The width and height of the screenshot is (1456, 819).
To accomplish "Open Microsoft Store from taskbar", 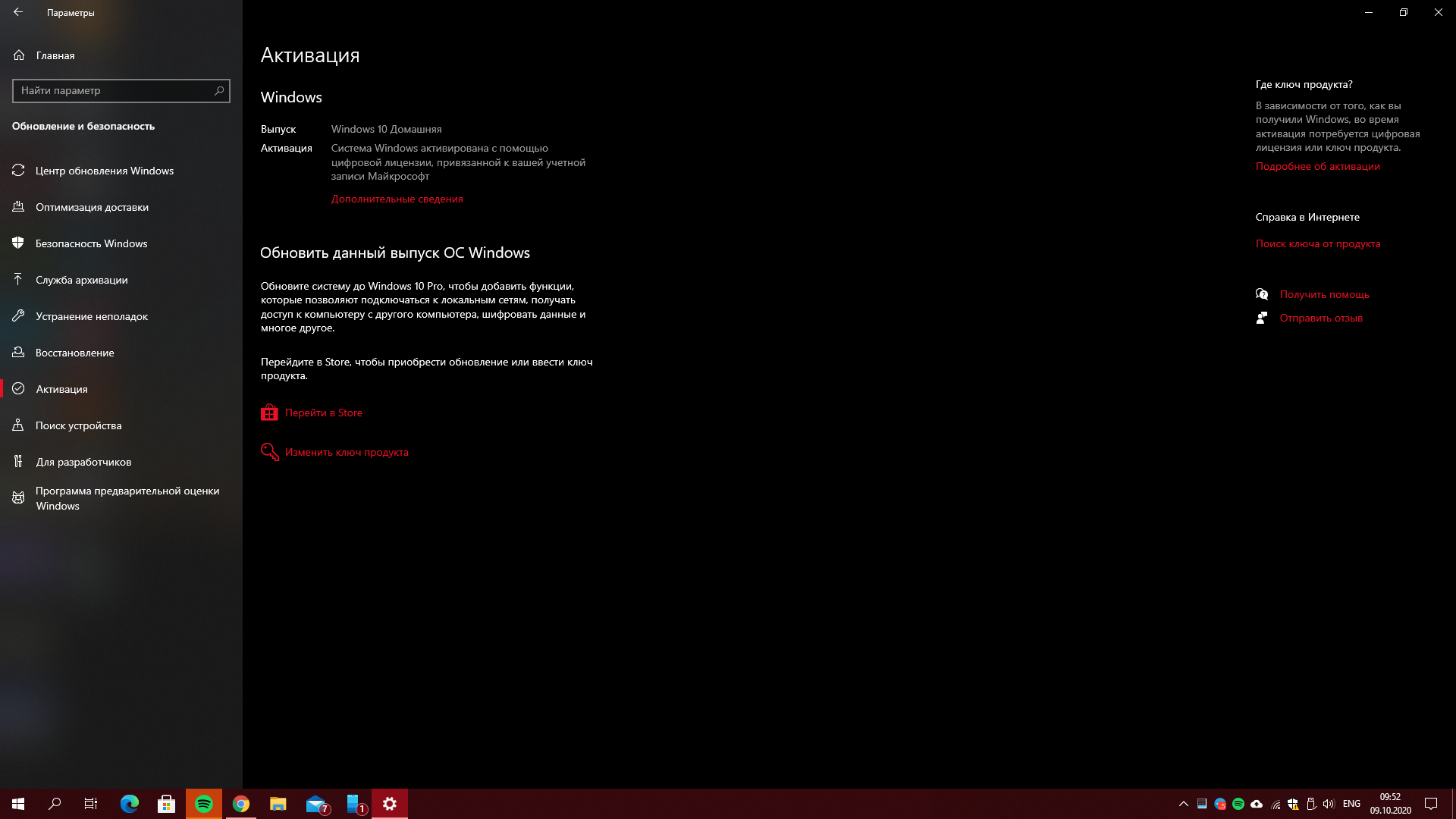I will (x=166, y=804).
